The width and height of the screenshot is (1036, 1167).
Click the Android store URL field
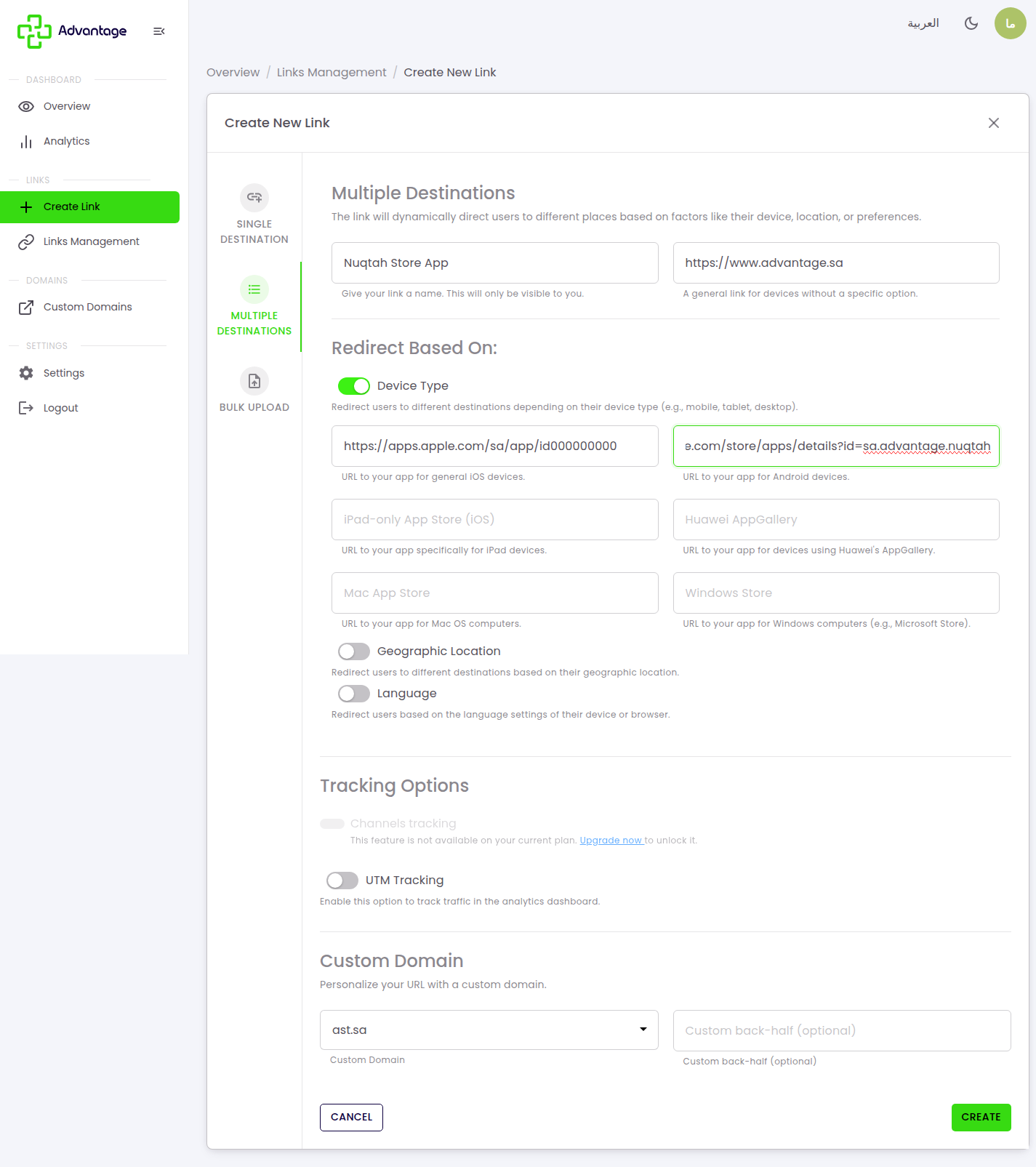point(836,446)
